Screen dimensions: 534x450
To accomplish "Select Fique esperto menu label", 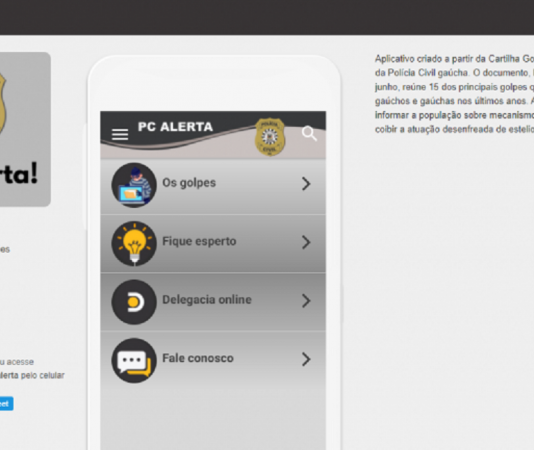I will click(x=199, y=241).
